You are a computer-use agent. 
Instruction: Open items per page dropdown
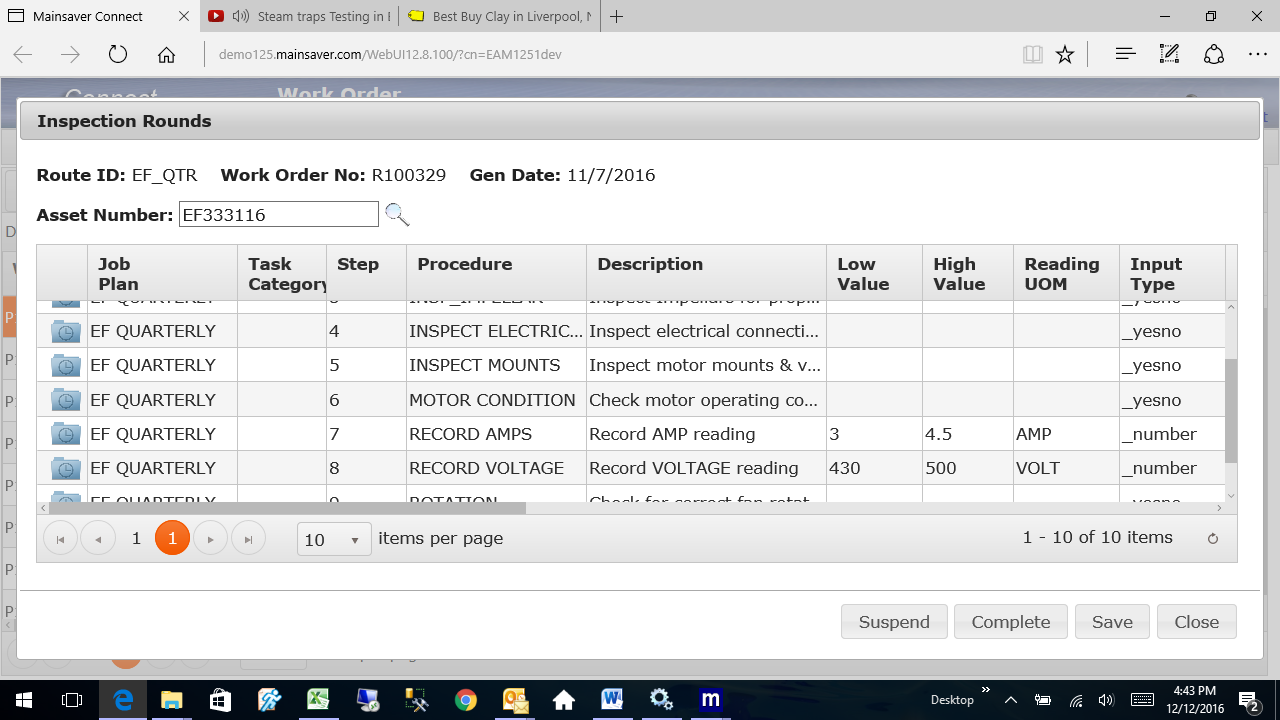334,540
